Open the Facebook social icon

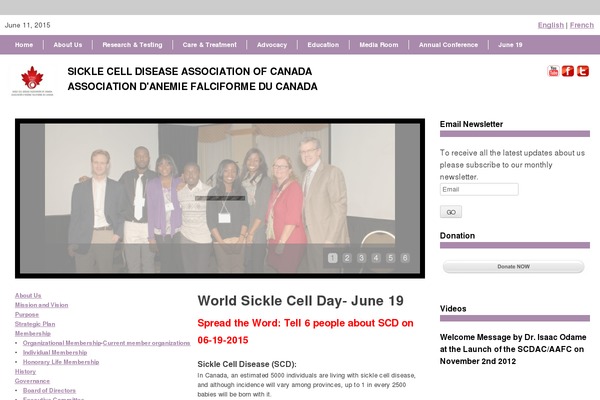pyautogui.click(x=568, y=71)
